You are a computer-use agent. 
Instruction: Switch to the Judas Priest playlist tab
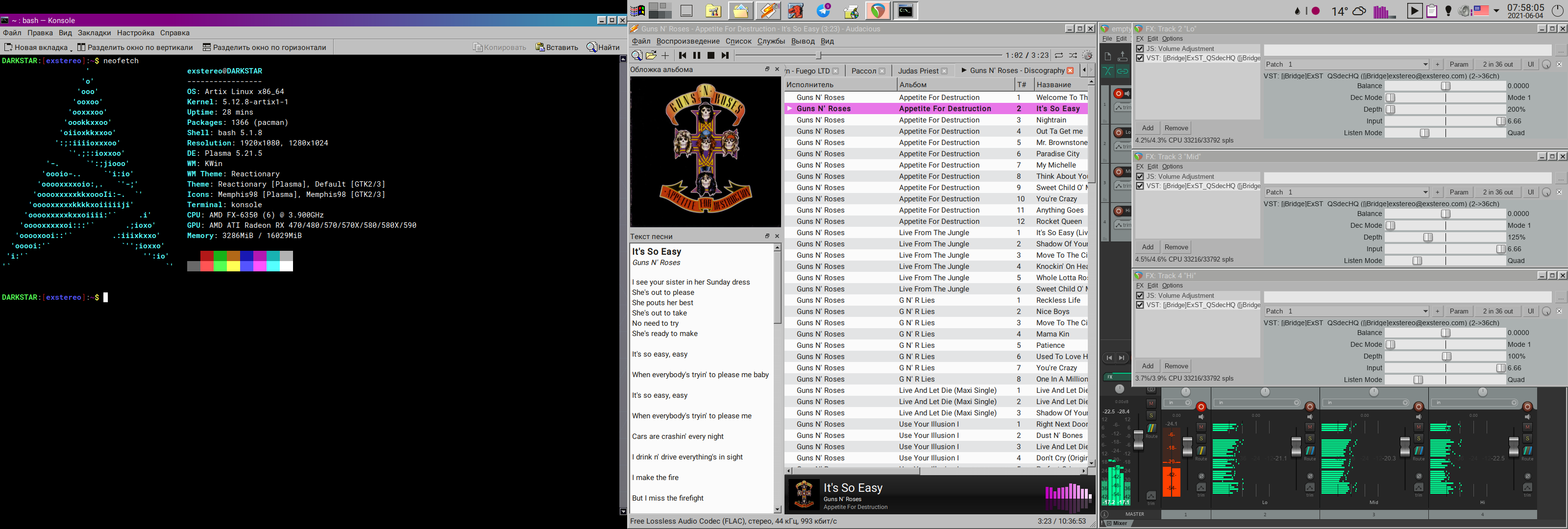[x=918, y=71]
